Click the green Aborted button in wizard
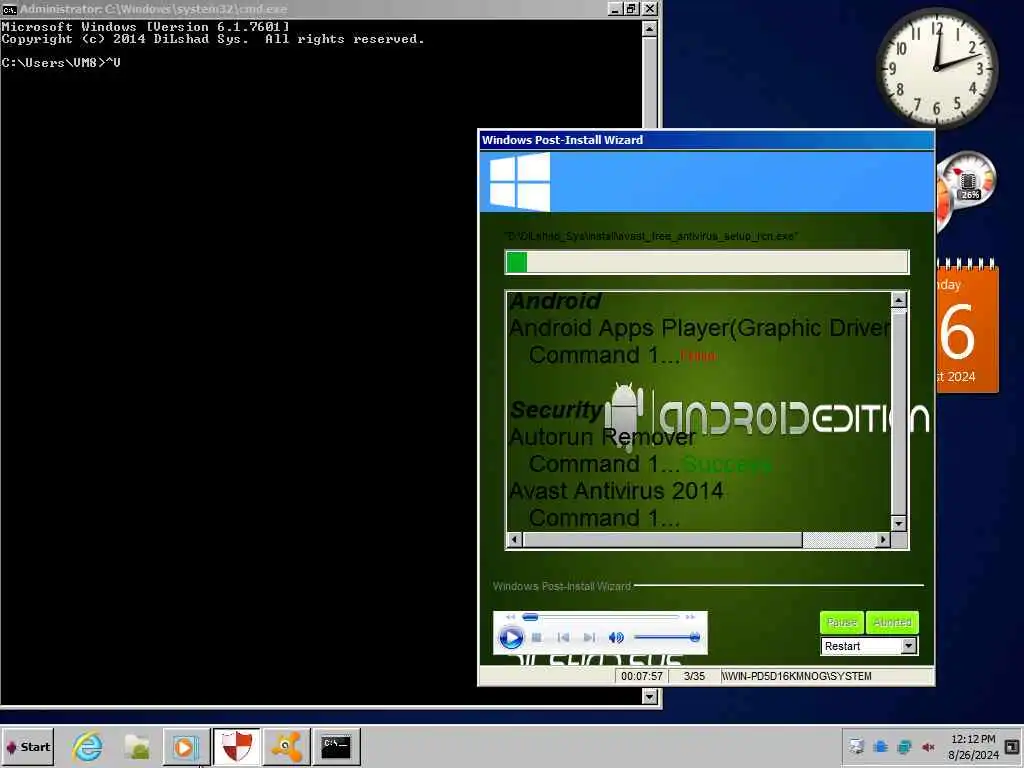The height and width of the screenshot is (768, 1024). pos(892,622)
